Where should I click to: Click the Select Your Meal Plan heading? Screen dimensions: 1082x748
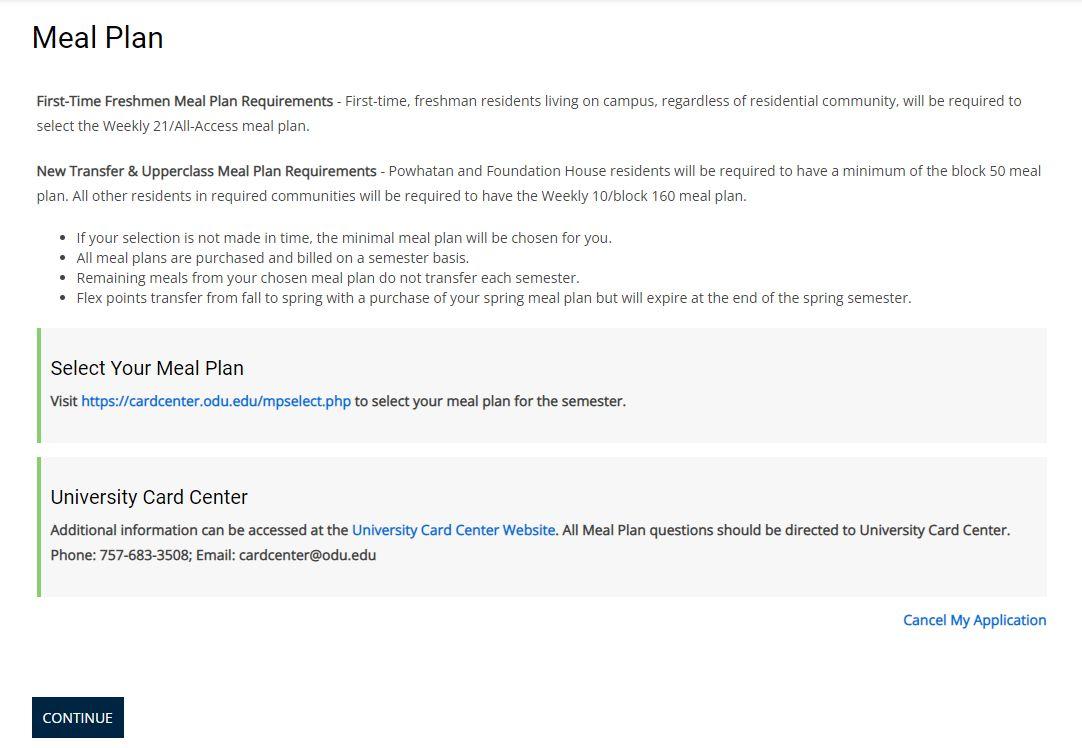(147, 368)
